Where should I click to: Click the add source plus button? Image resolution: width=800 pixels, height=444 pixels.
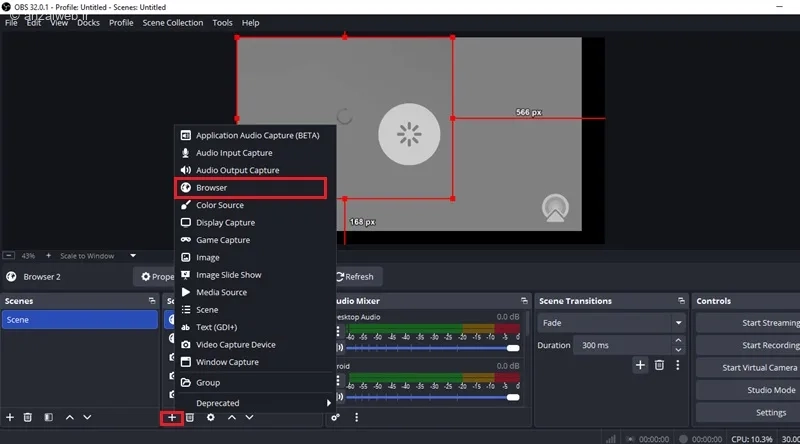click(x=172, y=417)
